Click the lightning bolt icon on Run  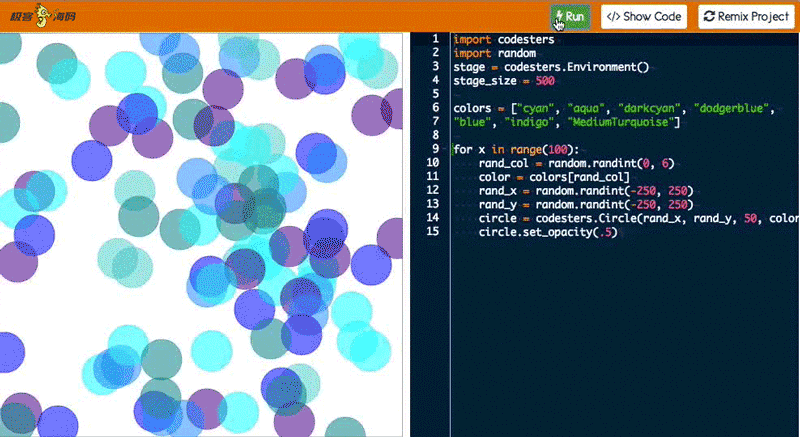click(x=559, y=17)
